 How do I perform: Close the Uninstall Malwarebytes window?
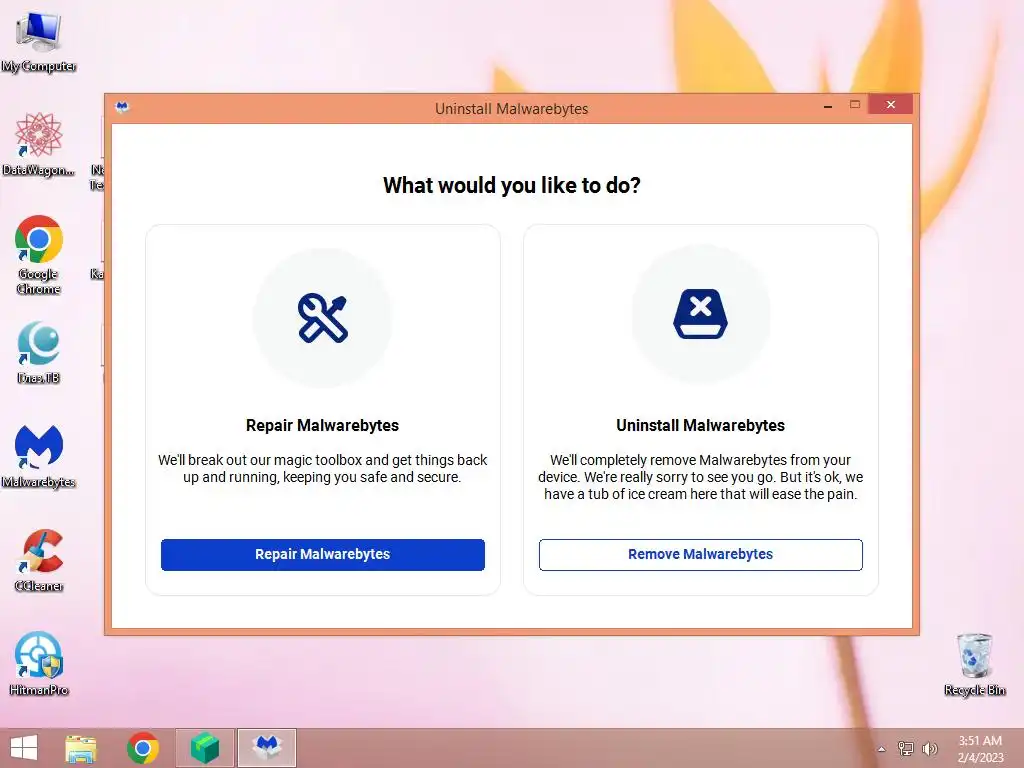click(x=891, y=104)
